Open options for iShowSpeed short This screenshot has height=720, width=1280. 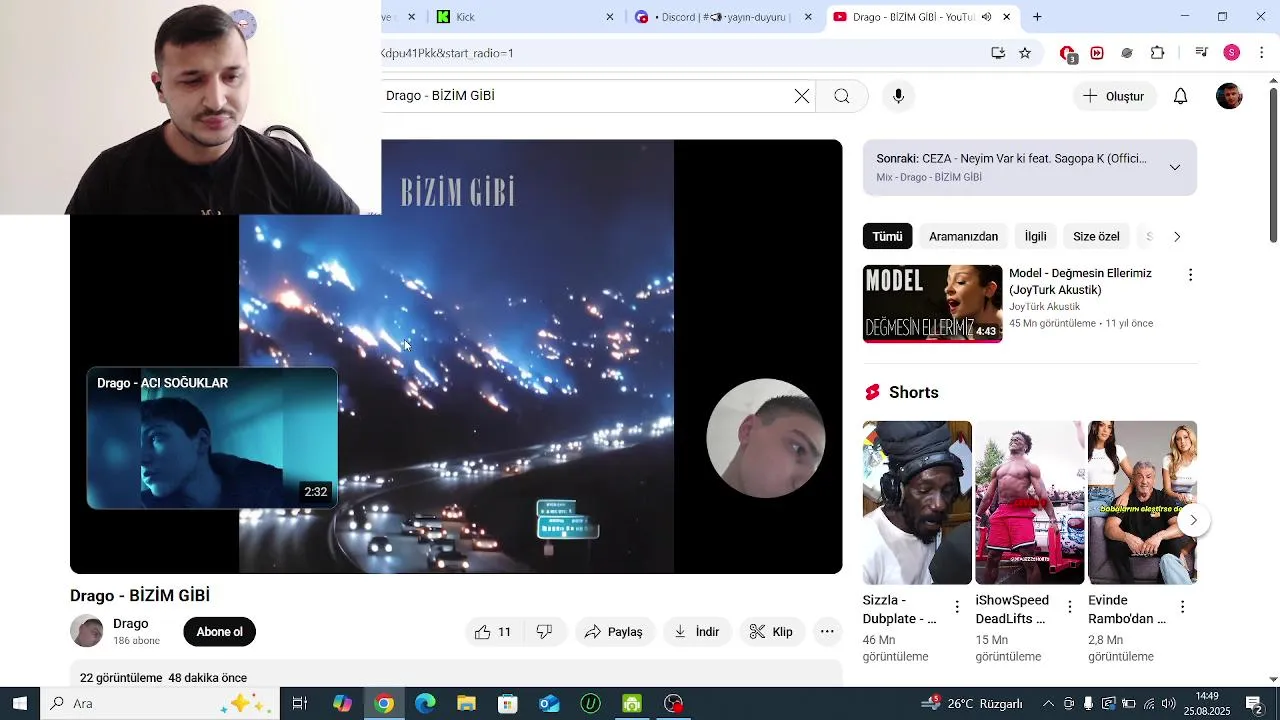pyautogui.click(x=1070, y=607)
